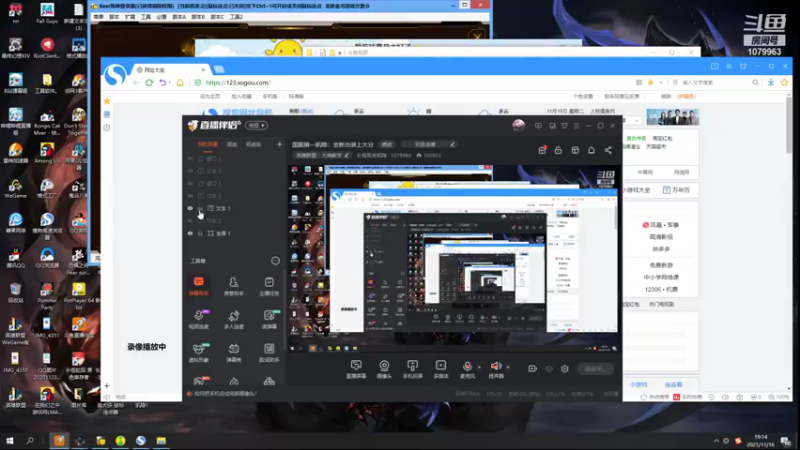Add phone screen cast source (手机投屏)
800x450 pixels.
[x=412, y=368]
